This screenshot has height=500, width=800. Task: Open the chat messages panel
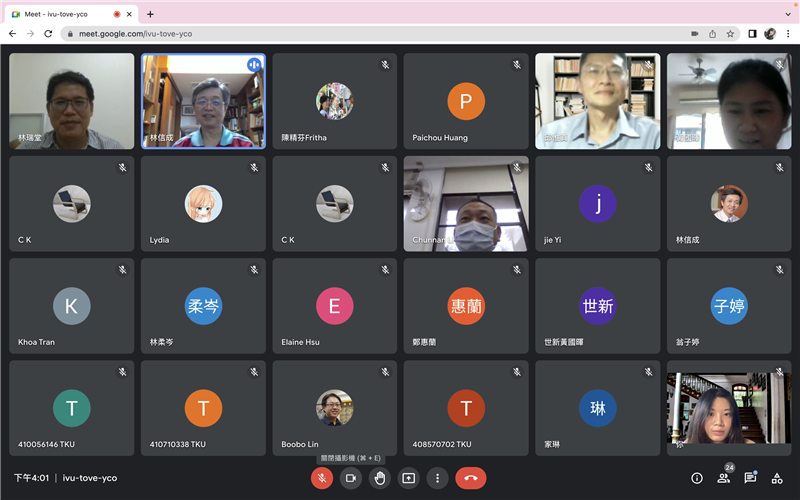click(x=750, y=478)
